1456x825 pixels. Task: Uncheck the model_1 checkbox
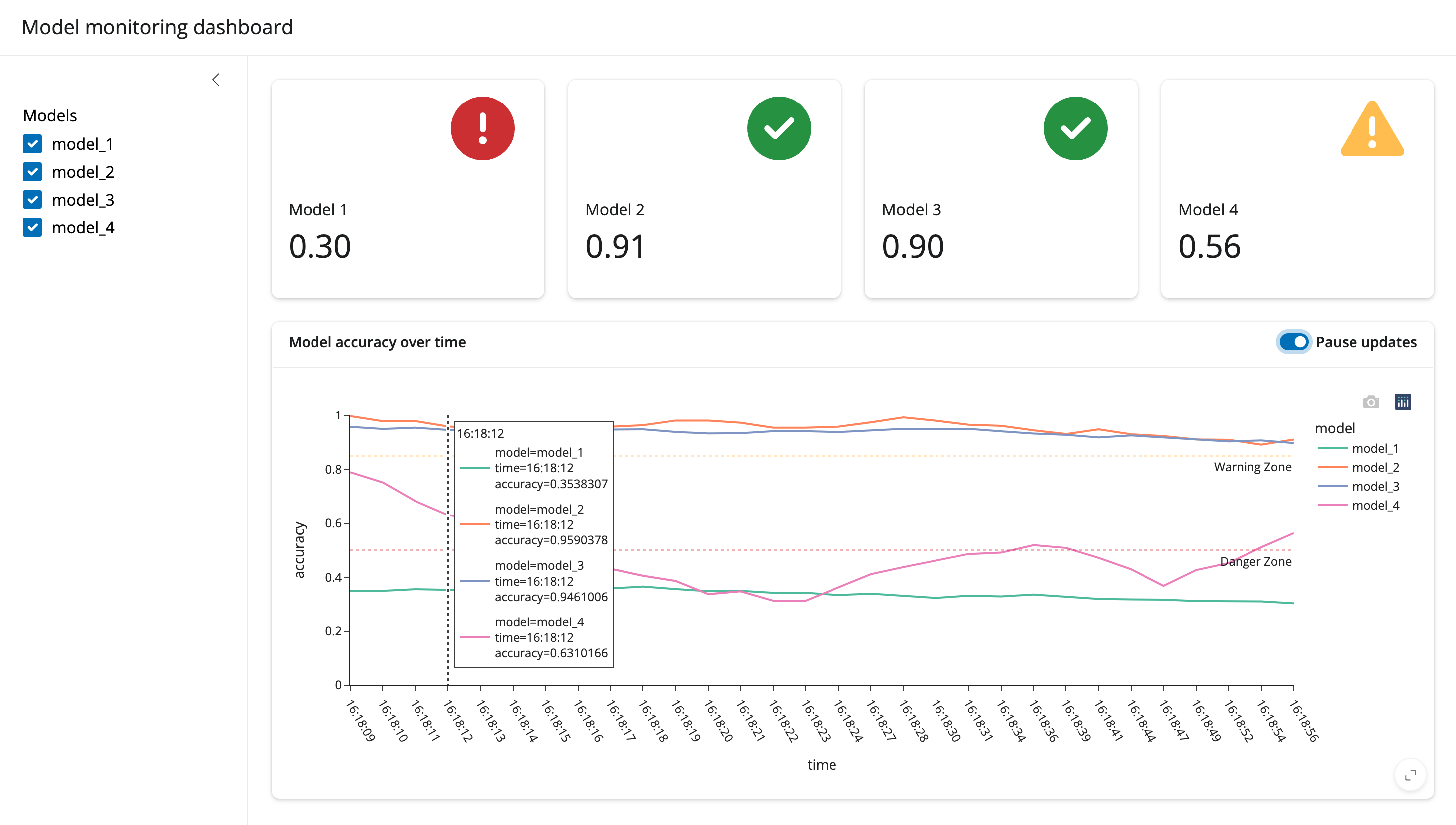pos(32,144)
